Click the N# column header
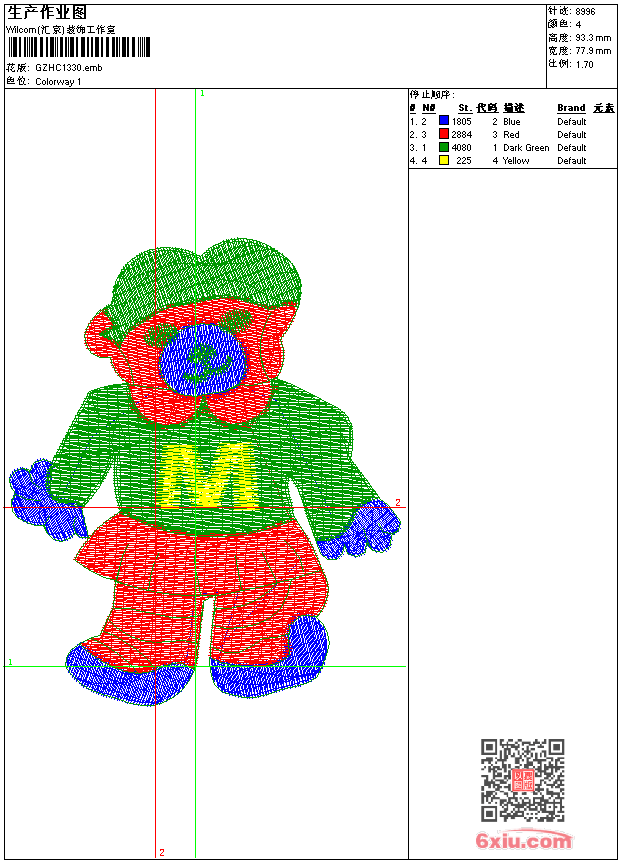Viewport: 620px width, 860px height. (x=429, y=108)
